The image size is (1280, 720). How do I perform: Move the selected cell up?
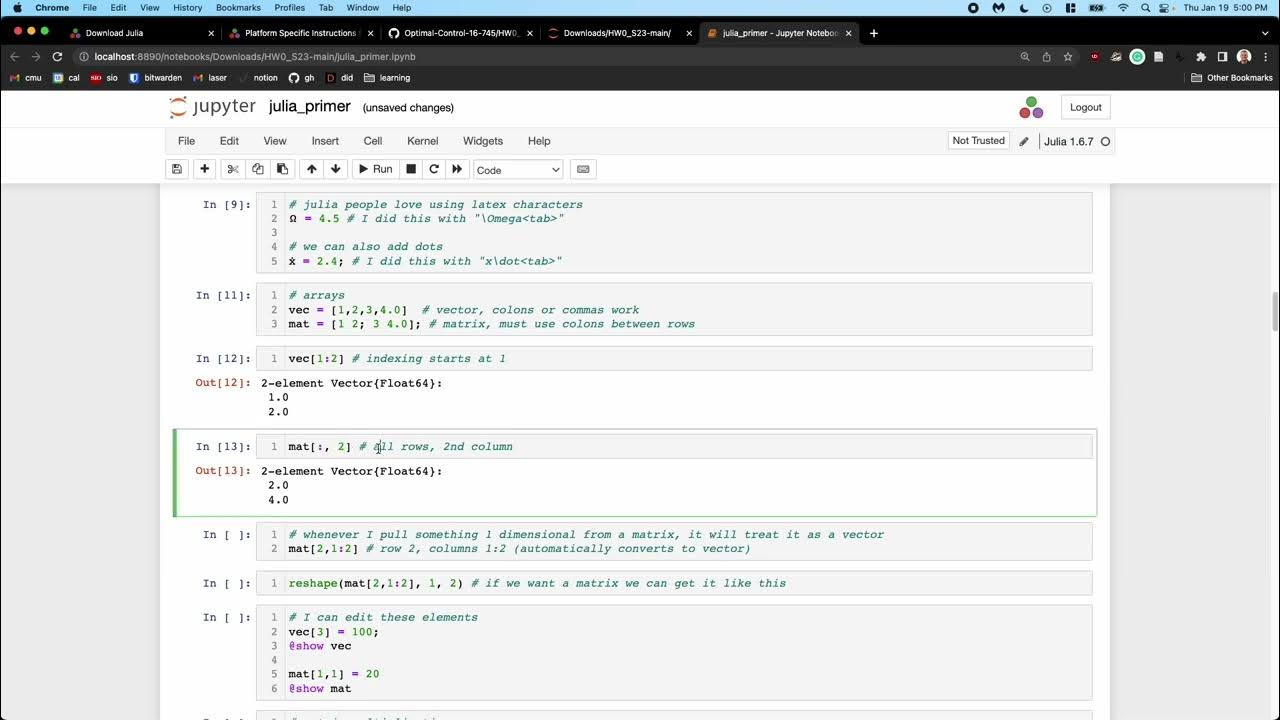pyautogui.click(x=312, y=169)
